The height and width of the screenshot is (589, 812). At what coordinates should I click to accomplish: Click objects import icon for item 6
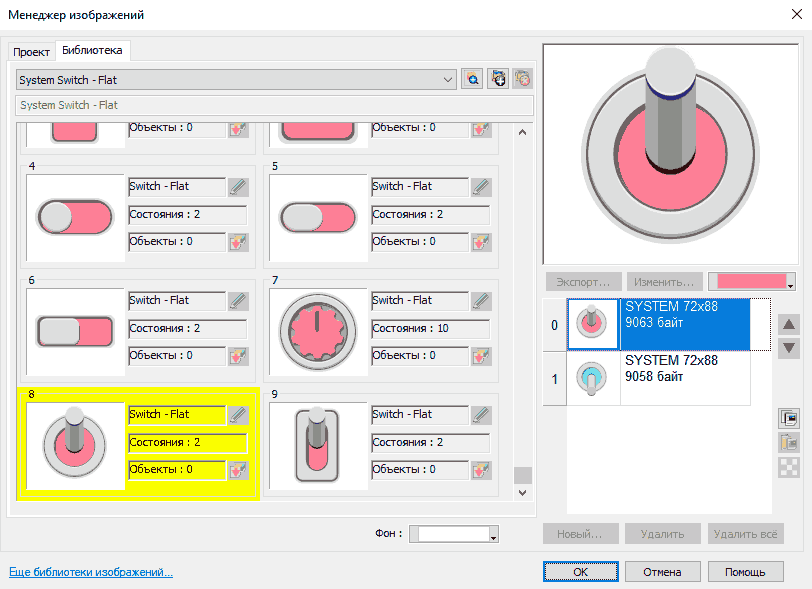pos(238,356)
